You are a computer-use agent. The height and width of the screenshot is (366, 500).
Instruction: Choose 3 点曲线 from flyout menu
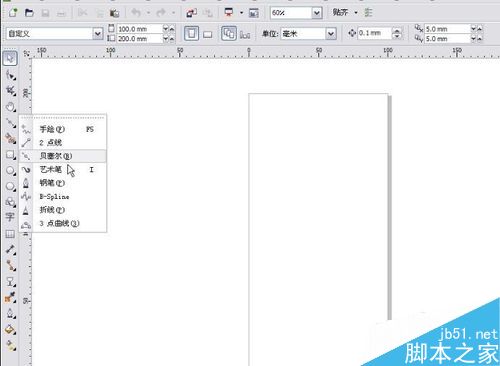pos(63,223)
